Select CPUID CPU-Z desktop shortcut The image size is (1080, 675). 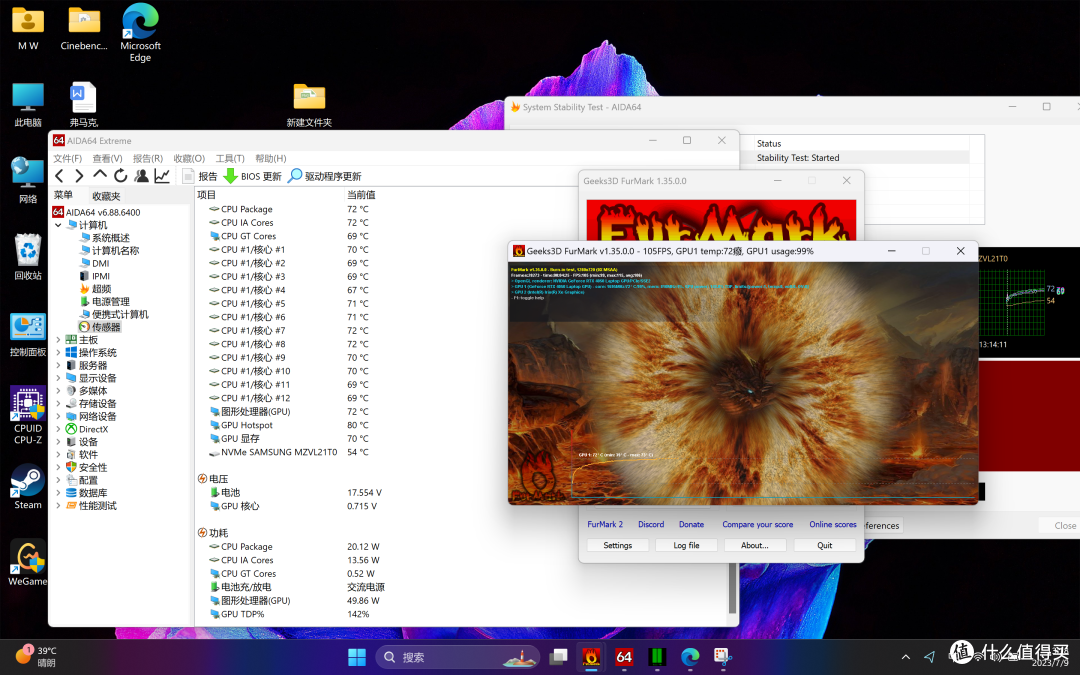tap(28, 415)
